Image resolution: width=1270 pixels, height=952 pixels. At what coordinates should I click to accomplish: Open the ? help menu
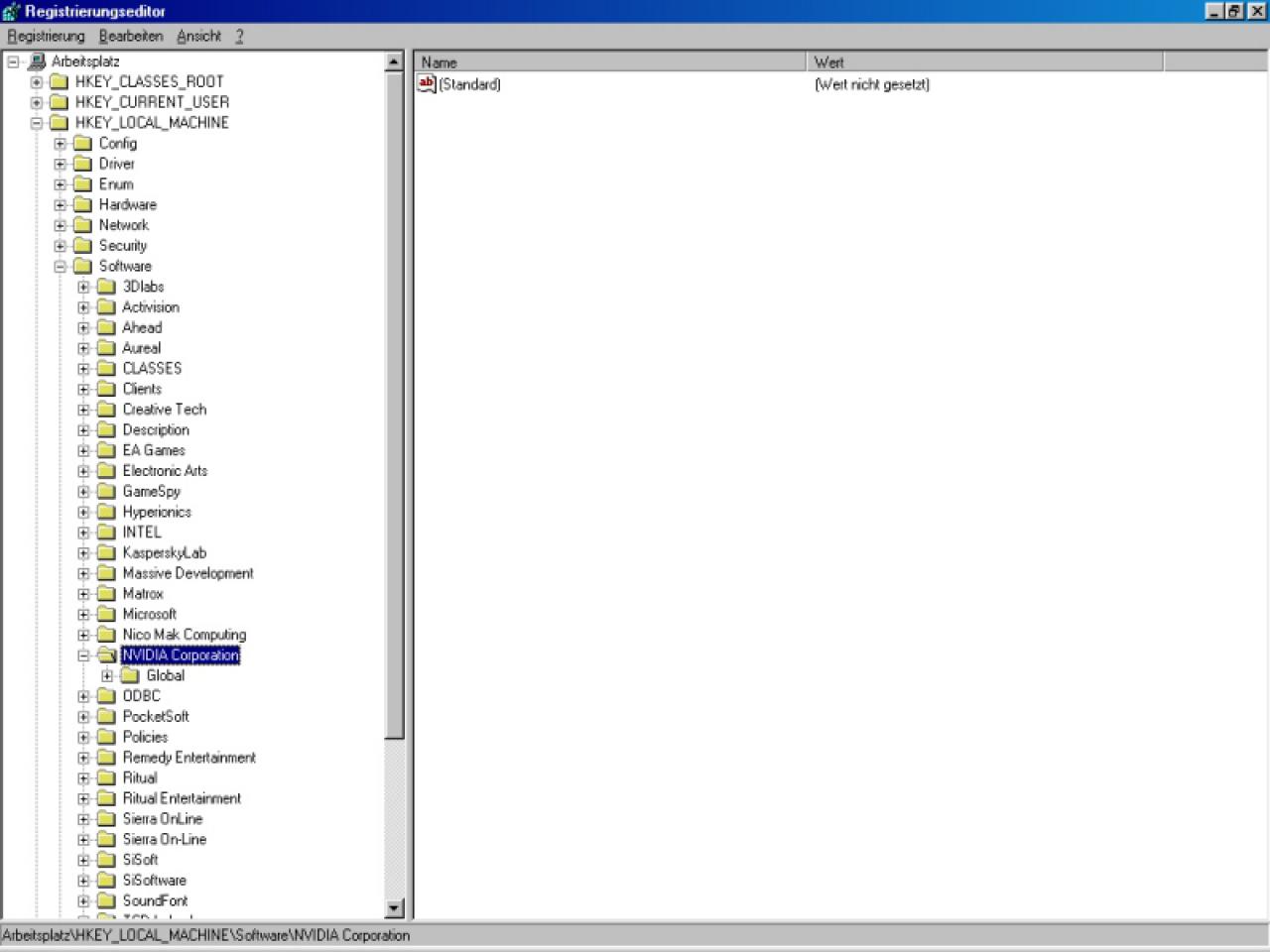tap(239, 36)
